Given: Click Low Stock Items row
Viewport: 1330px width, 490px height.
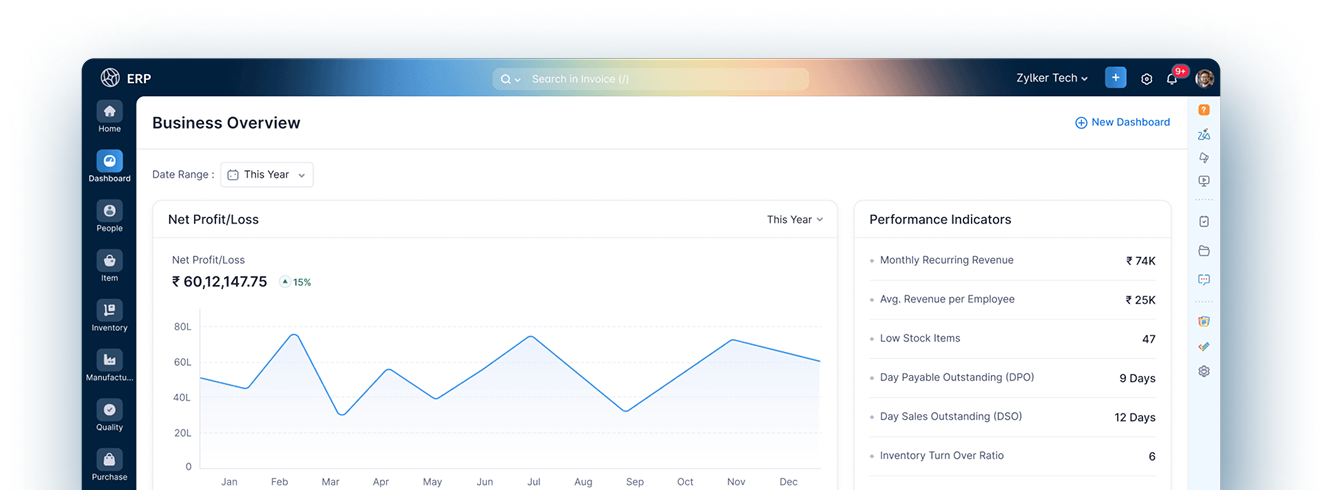Looking at the screenshot, I should (x=1012, y=338).
